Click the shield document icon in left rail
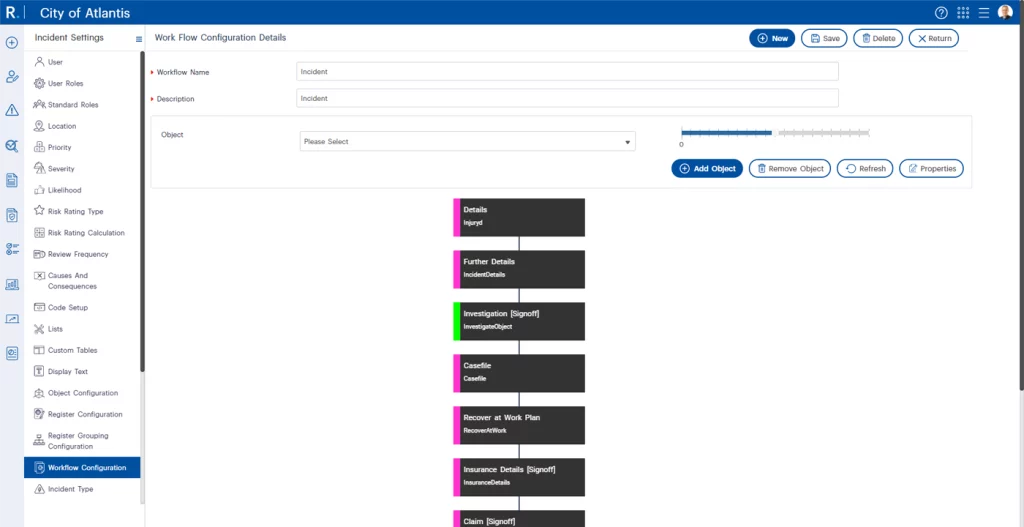1024x527 pixels. (12, 215)
